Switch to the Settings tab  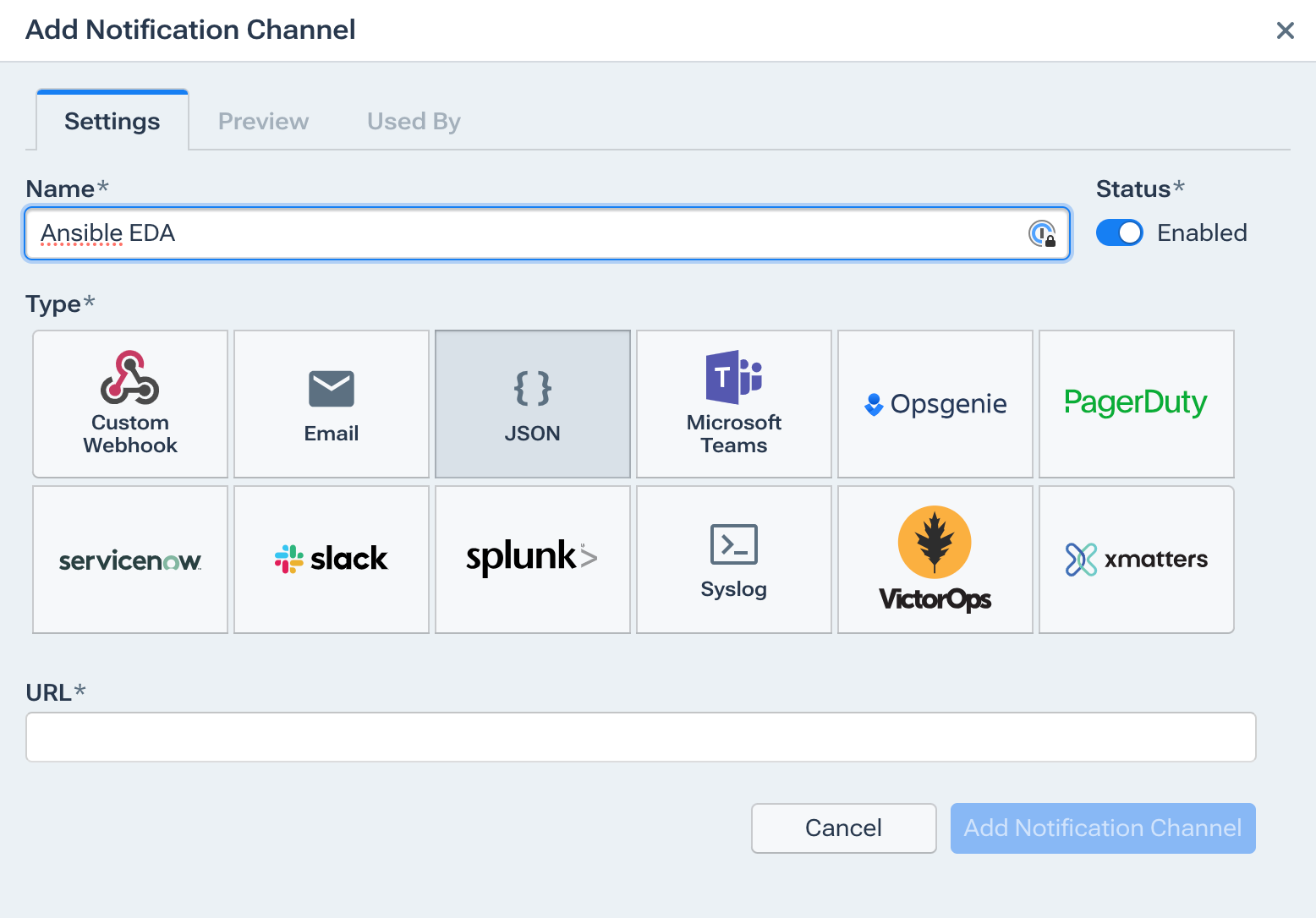[x=112, y=121]
